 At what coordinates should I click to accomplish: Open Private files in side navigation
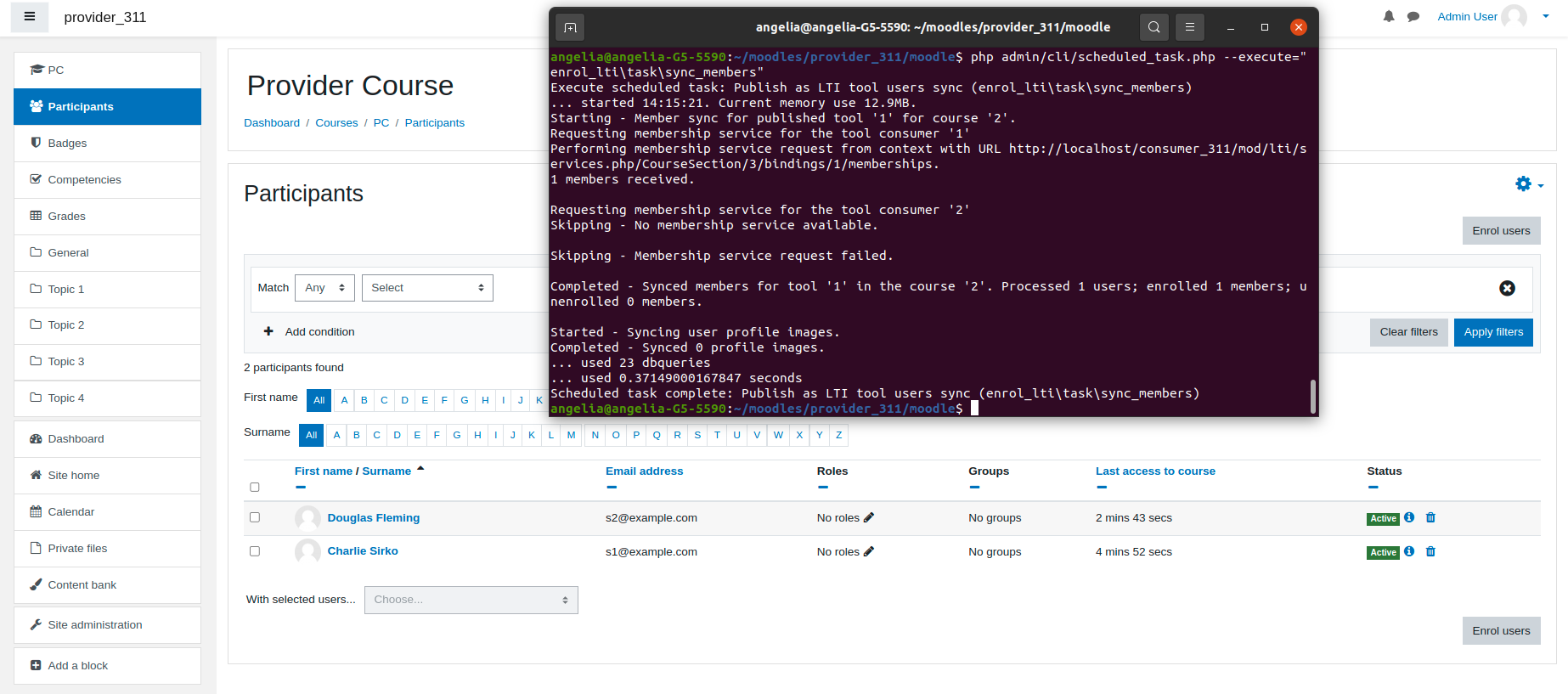[107, 548]
